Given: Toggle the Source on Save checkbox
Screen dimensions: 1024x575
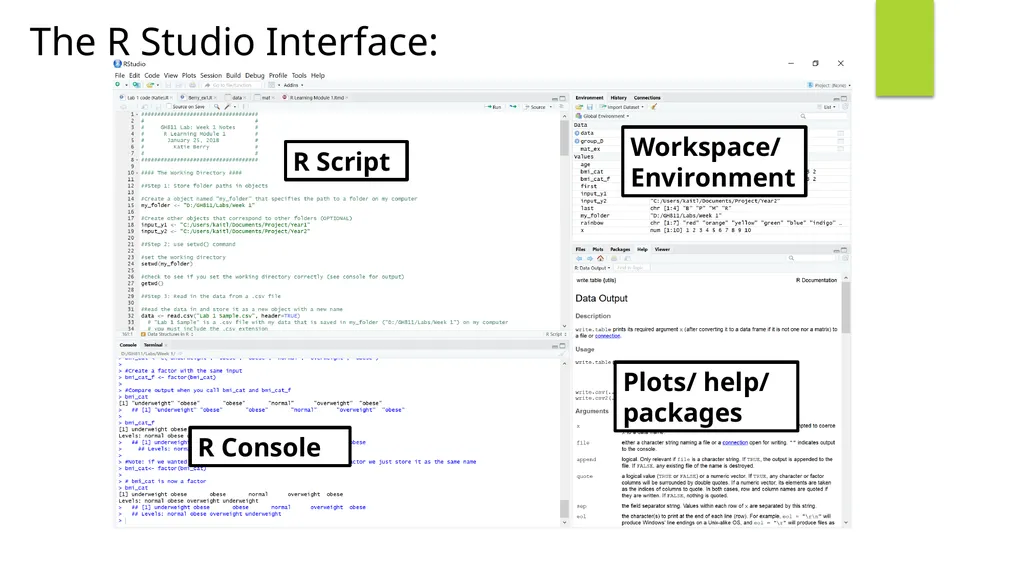Looking at the screenshot, I should [169, 107].
